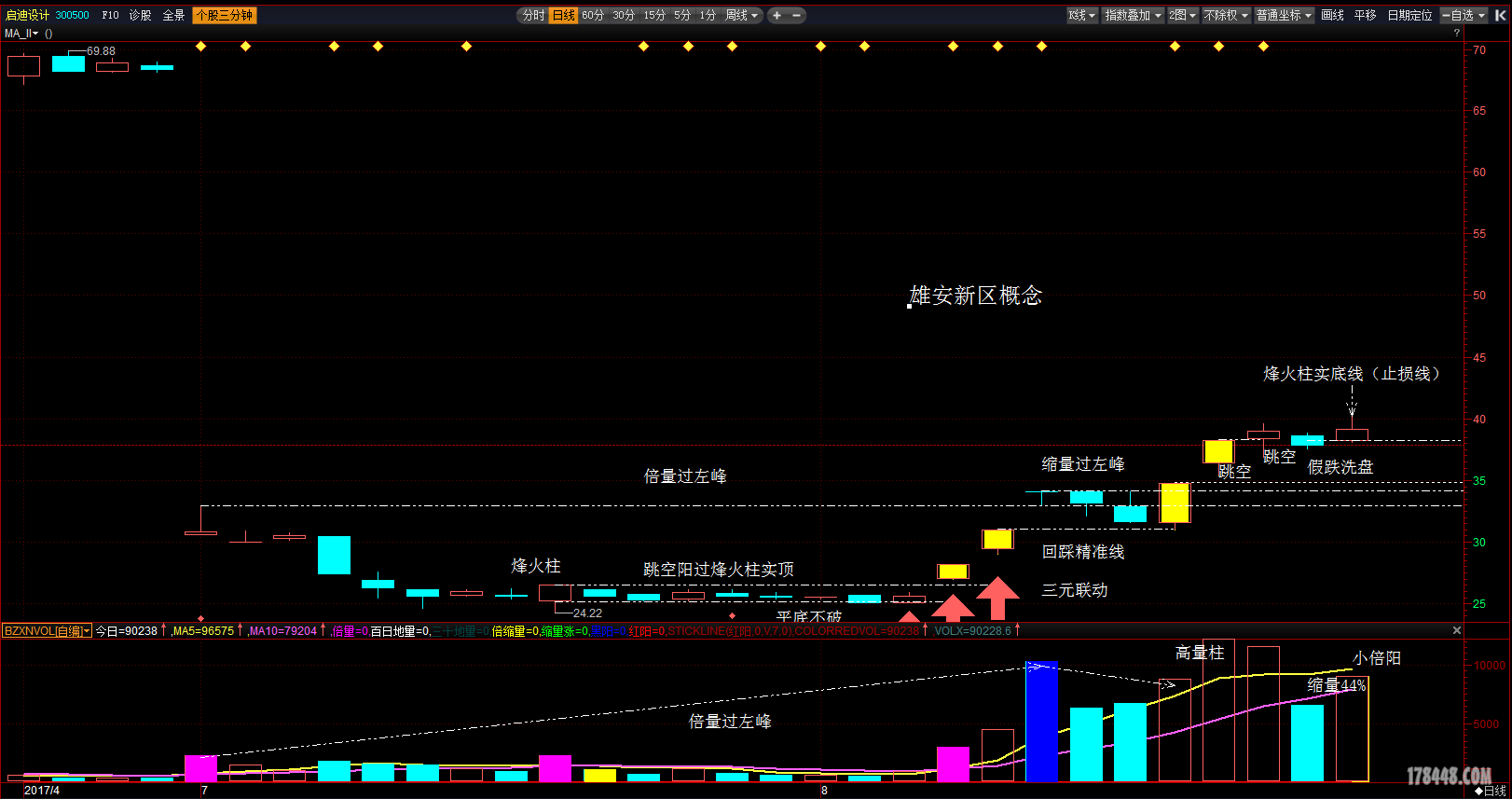1512x799 pixels.
Task: Open the 指数叠加 overlay dropdown
Action: click(1133, 15)
